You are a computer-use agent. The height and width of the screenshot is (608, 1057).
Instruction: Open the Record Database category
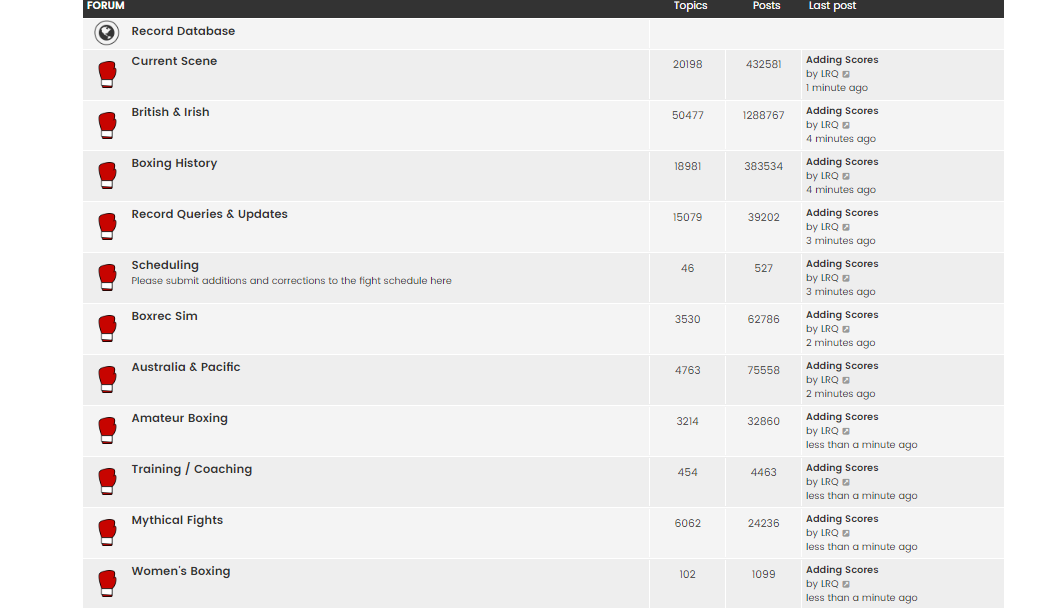tap(183, 31)
